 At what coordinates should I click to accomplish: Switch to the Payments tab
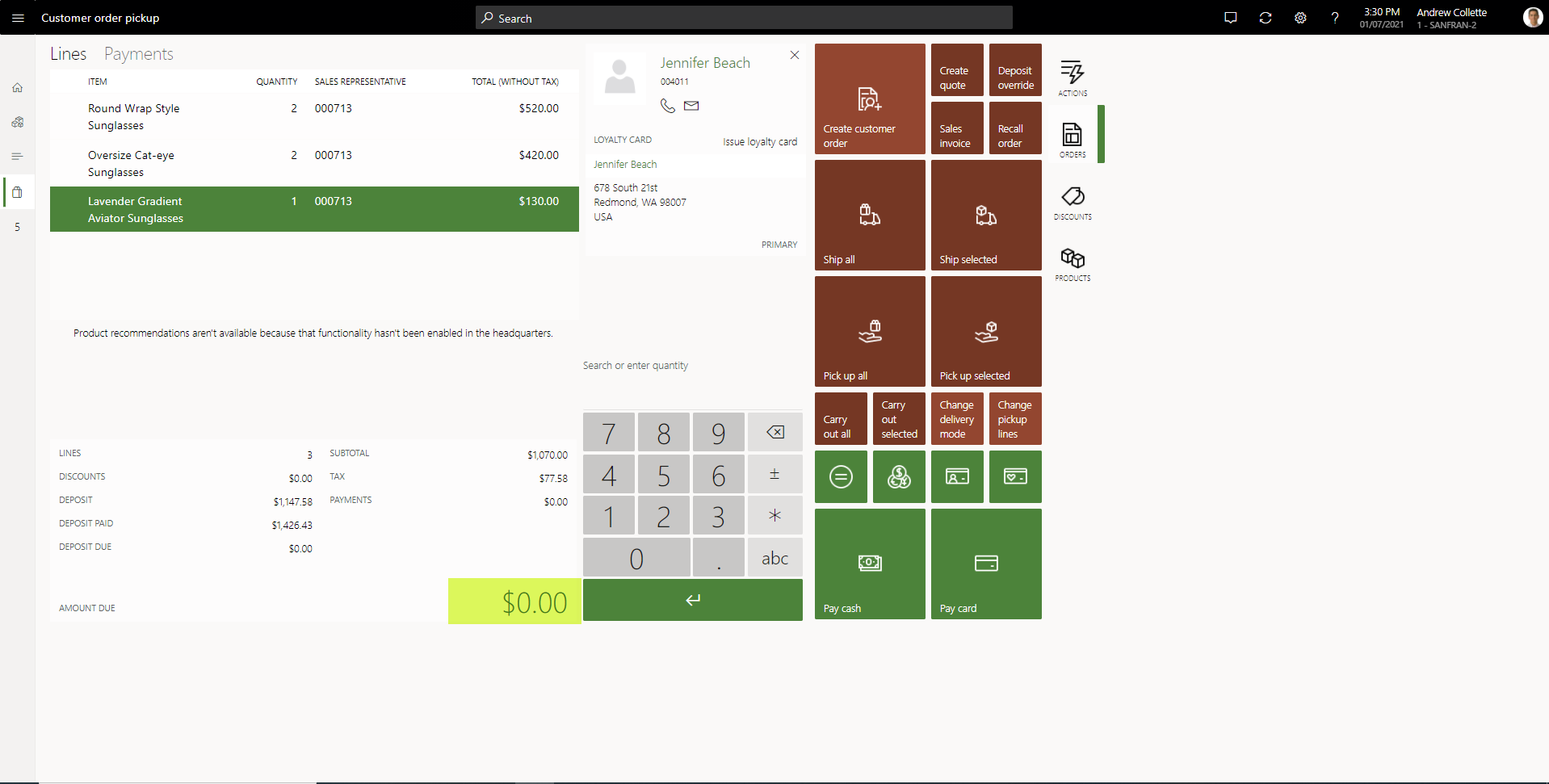click(x=139, y=54)
